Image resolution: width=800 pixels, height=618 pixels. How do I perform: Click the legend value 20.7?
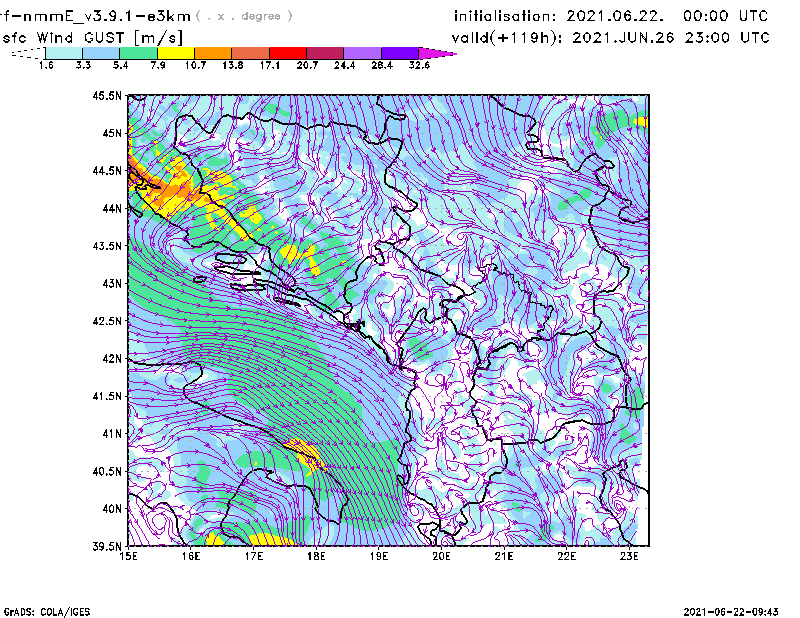307,65
